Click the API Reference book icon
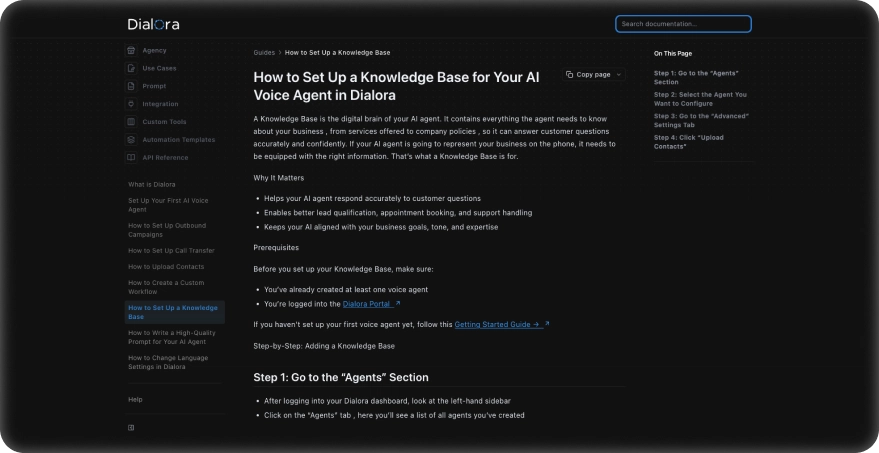 click(131, 157)
